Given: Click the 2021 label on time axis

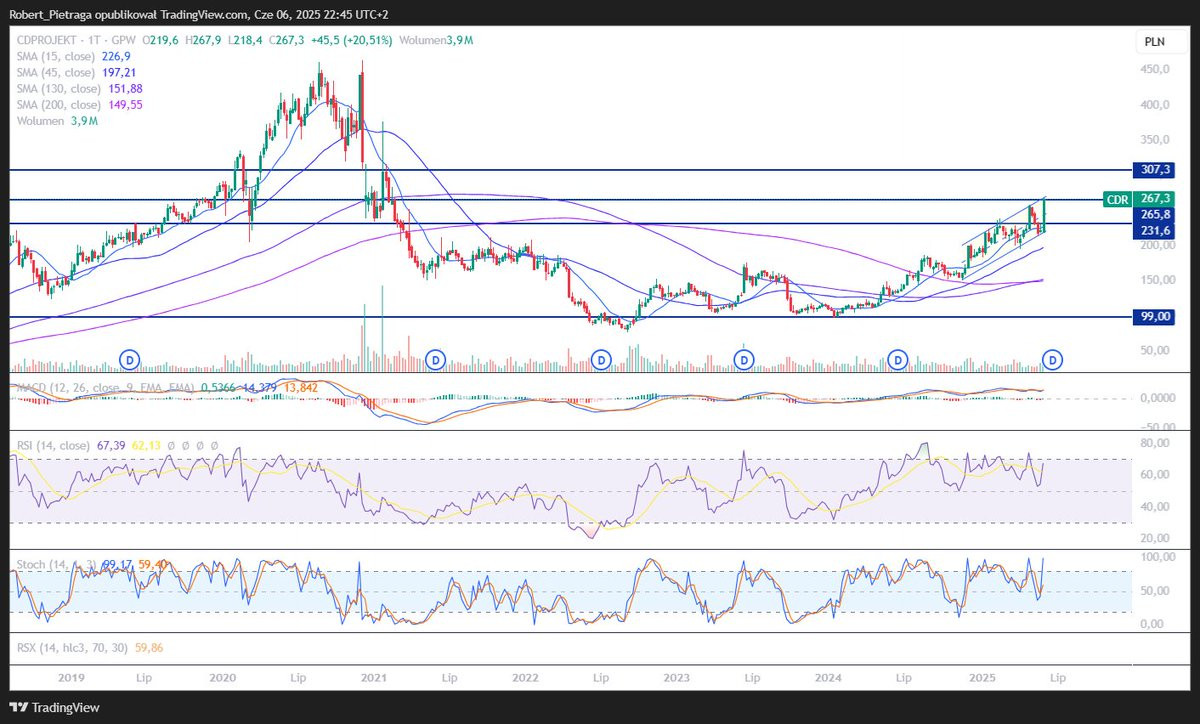Looking at the screenshot, I should point(373,677).
